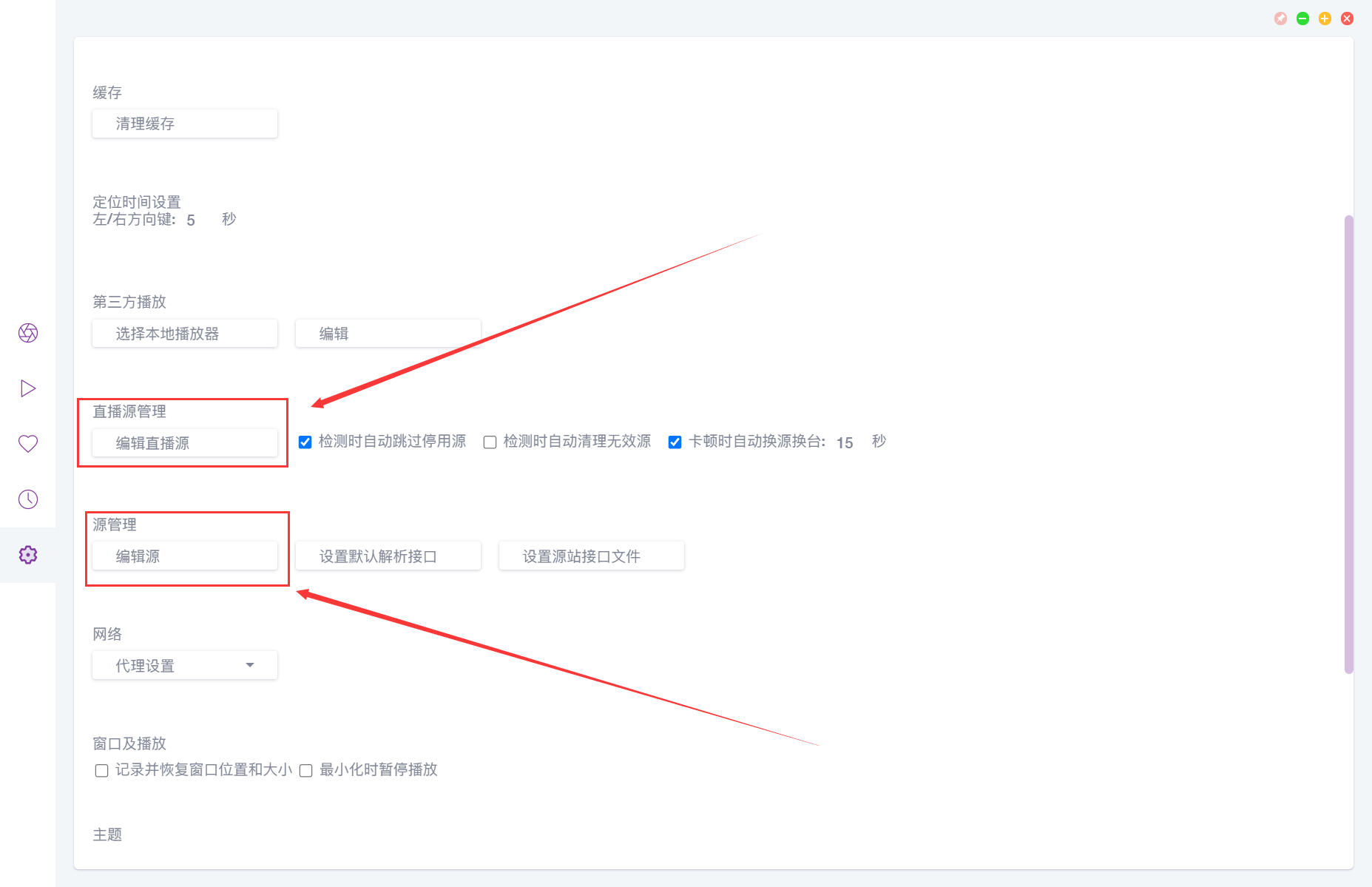
Task: Disable 检测时自动跳过停用源 checkbox
Action: pyautogui.click(x=304, y=442)
